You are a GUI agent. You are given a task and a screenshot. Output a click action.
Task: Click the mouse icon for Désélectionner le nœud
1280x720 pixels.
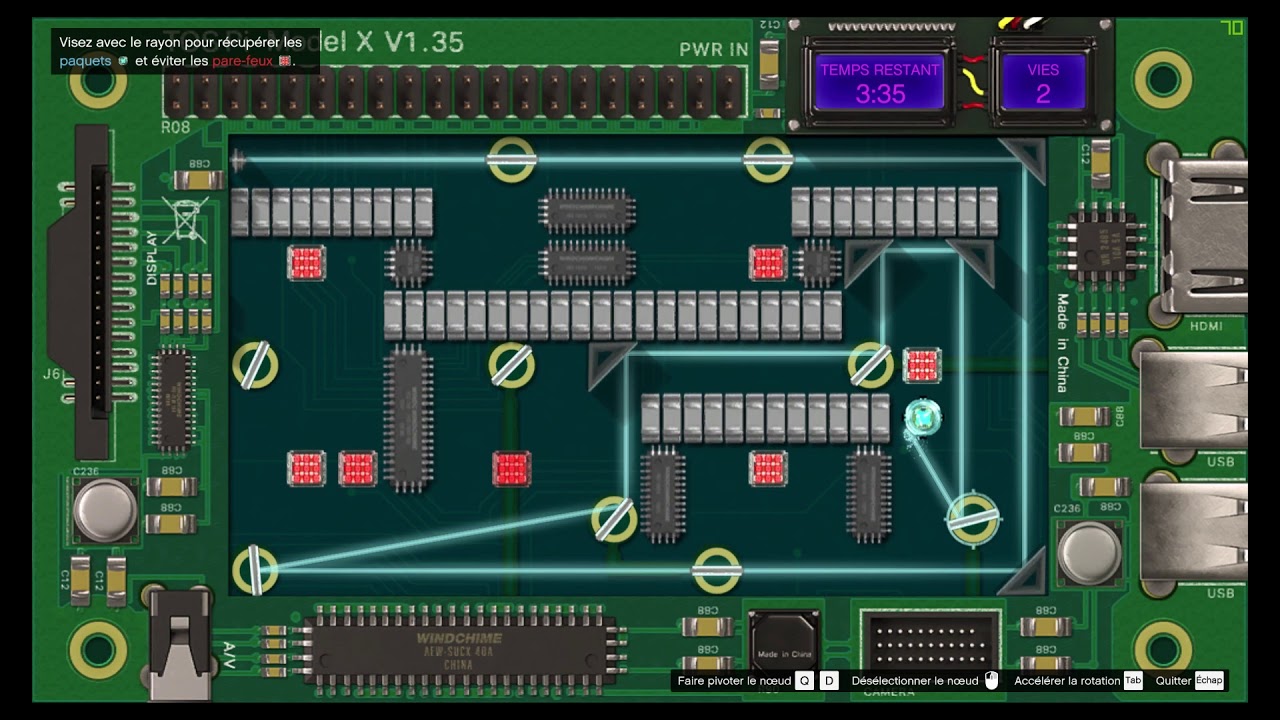point(992,681)
